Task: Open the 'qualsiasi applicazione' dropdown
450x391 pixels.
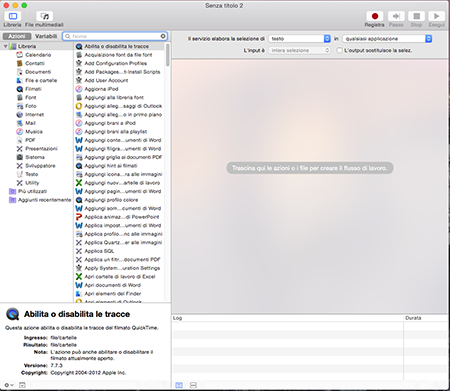Action: pos(387,39)
